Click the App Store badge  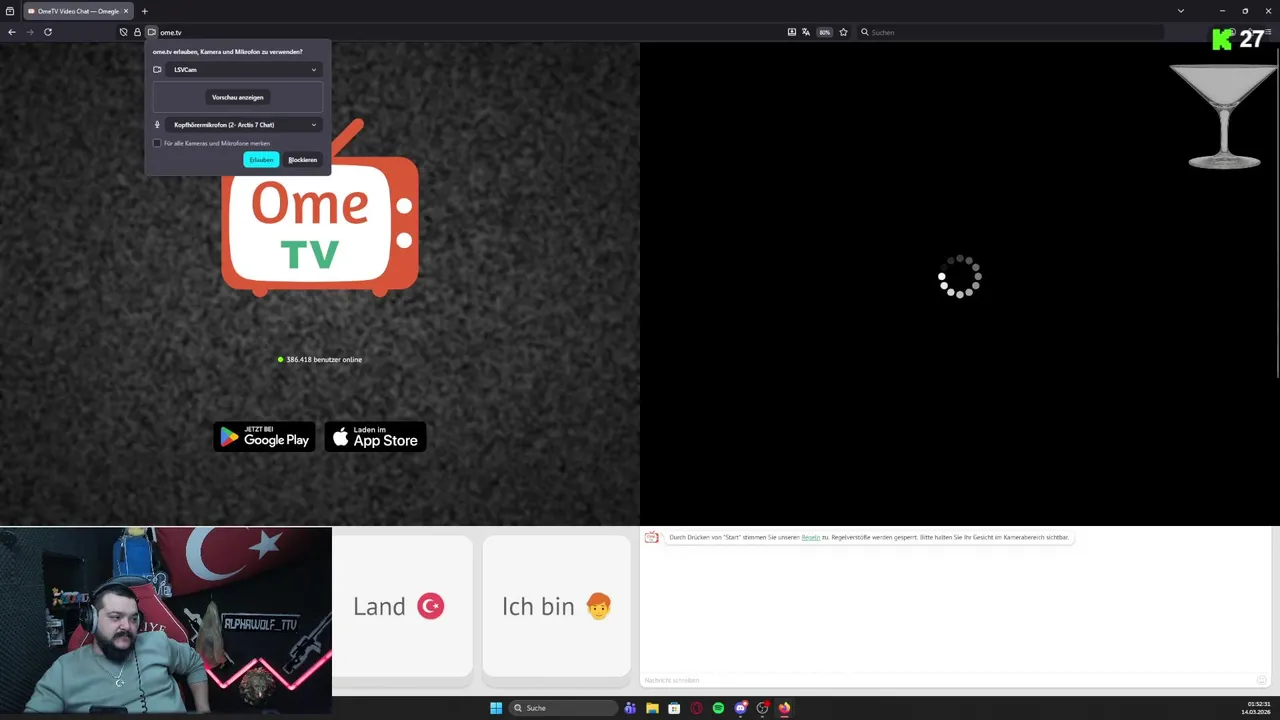pos(376,437)
